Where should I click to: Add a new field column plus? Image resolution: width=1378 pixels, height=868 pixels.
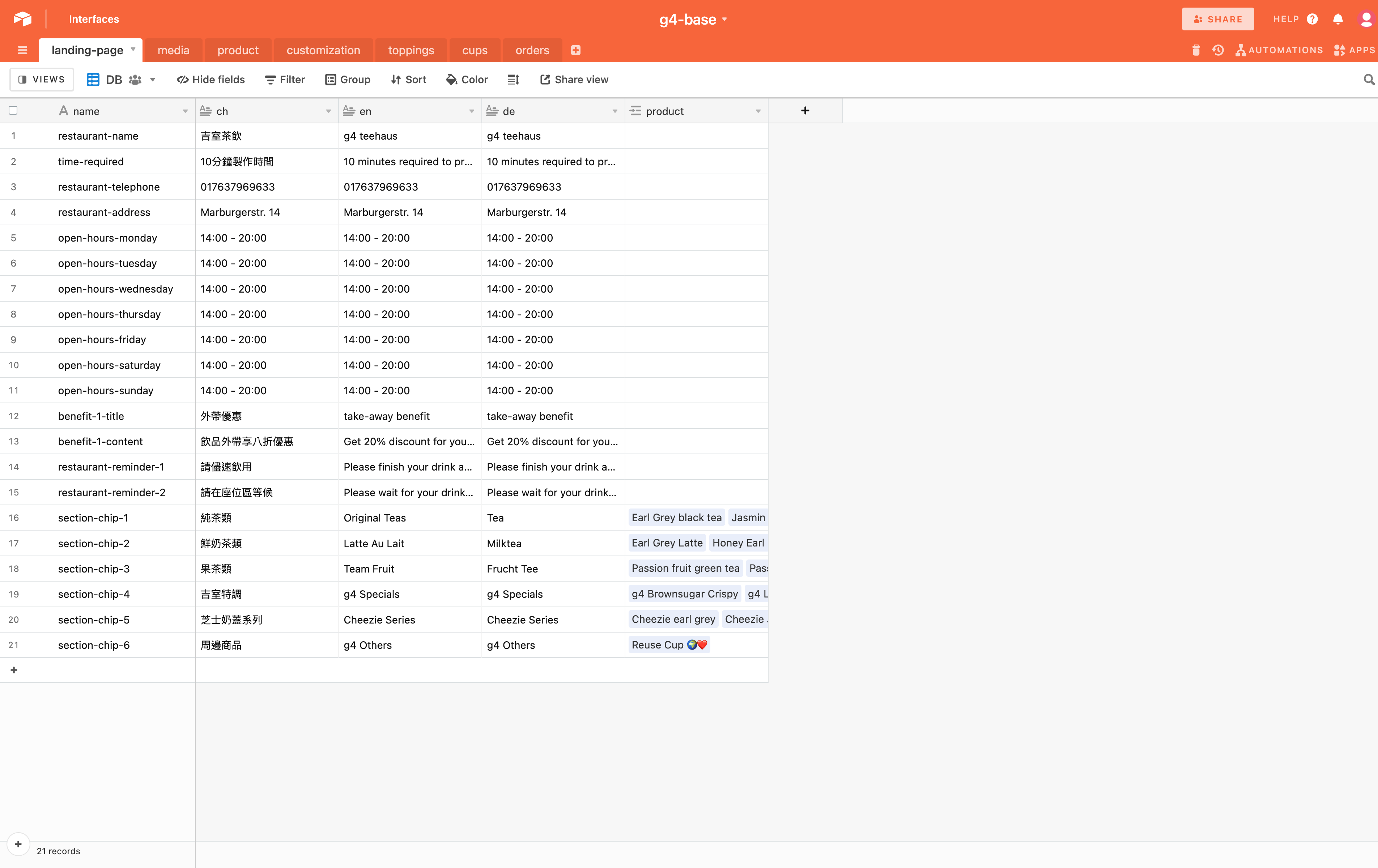(805, 110)
